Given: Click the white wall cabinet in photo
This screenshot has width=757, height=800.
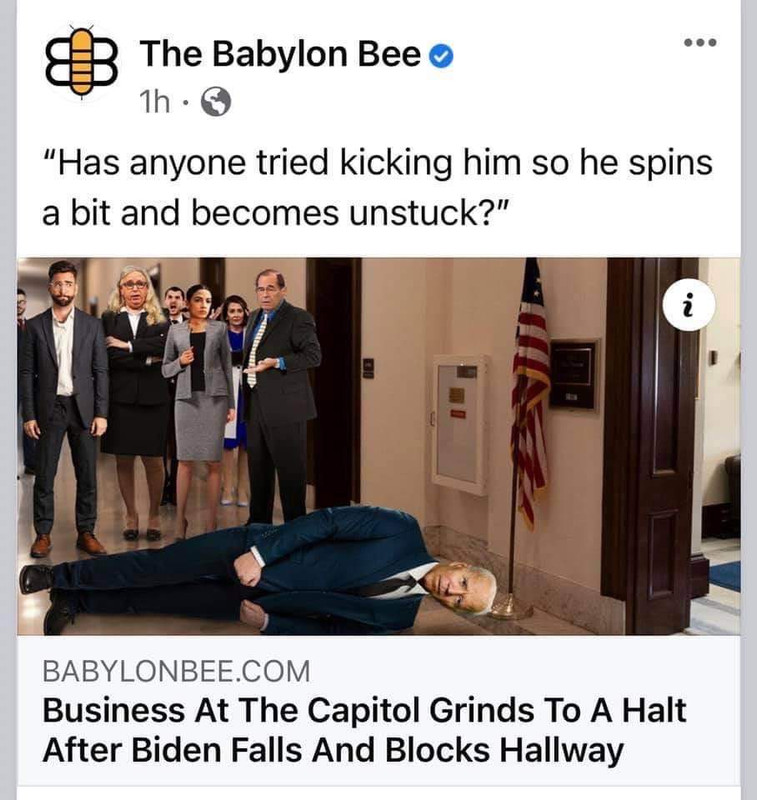Looking at the screenshot, I should 459,425.
